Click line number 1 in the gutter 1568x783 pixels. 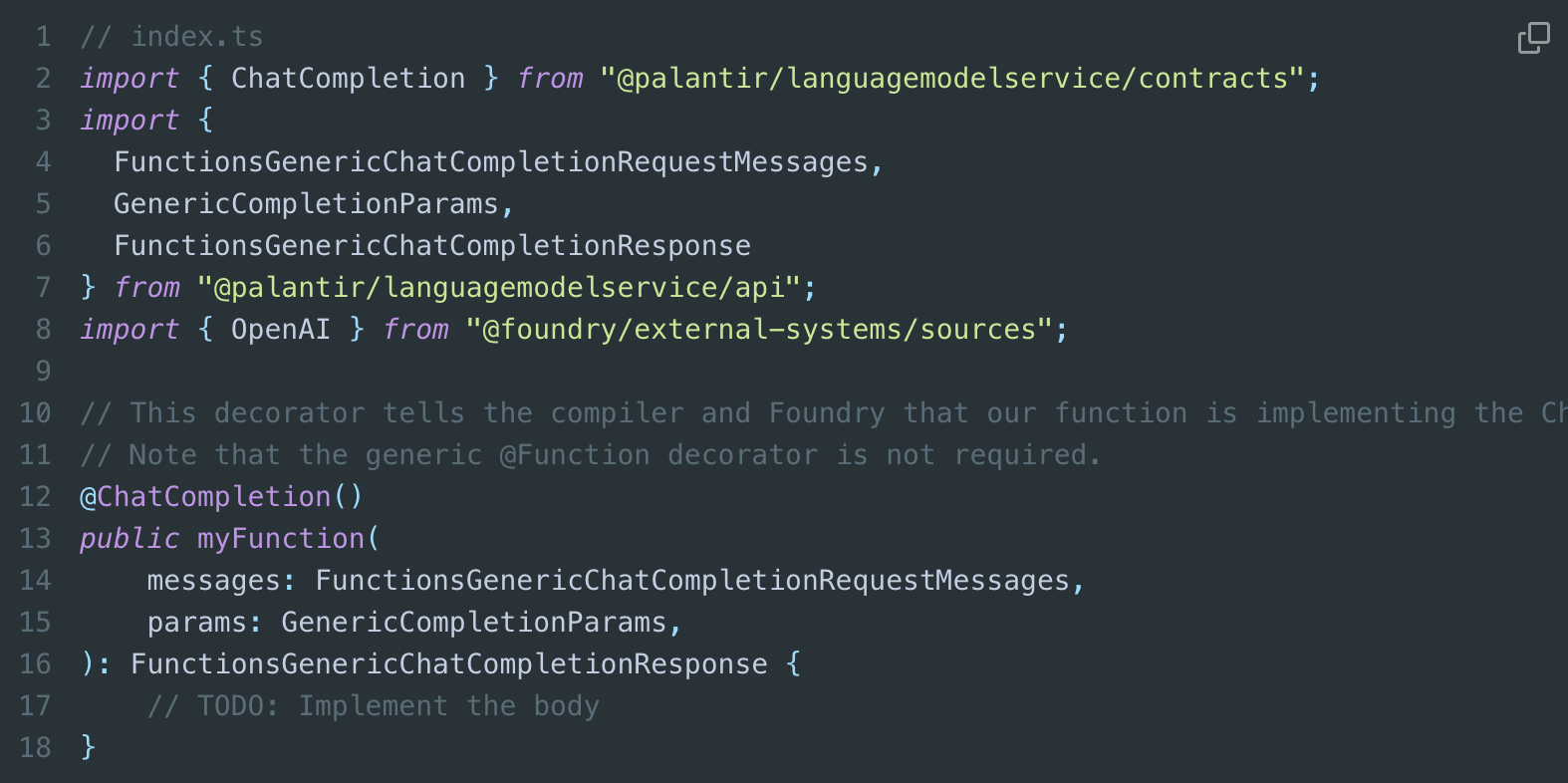(x=43, y=37)
